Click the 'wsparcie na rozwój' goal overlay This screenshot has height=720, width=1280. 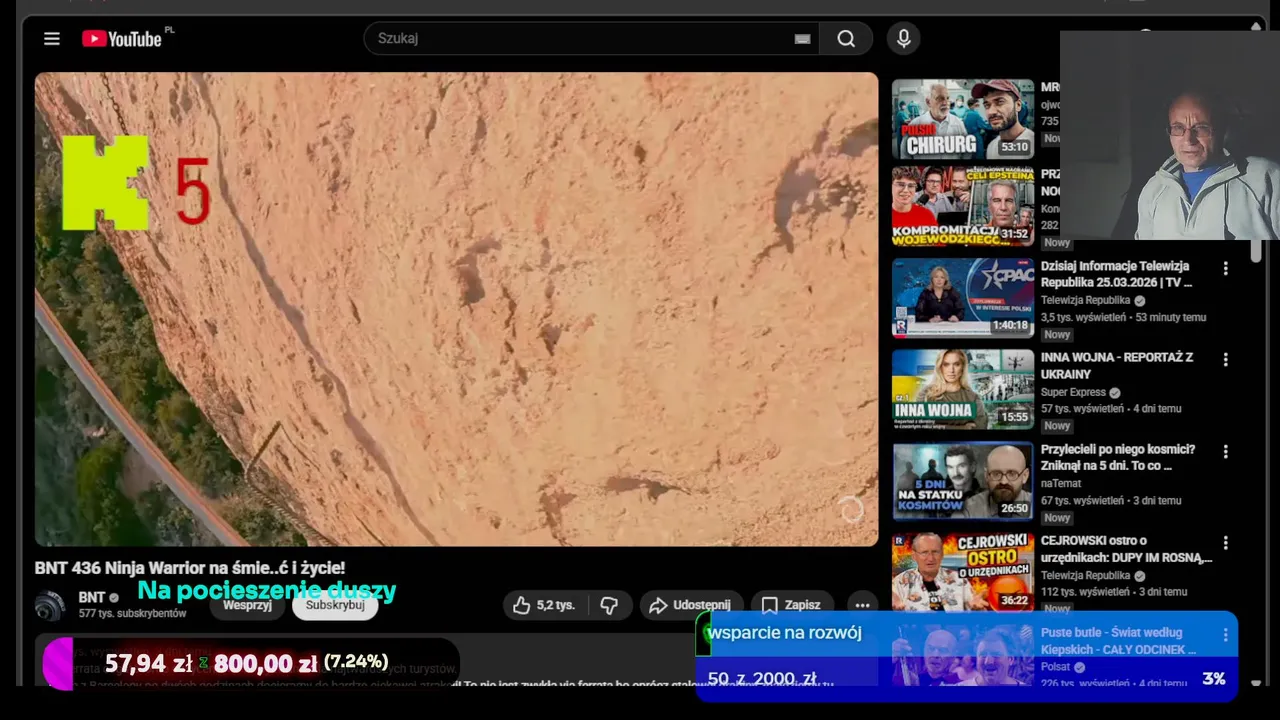tap(966, 656)
